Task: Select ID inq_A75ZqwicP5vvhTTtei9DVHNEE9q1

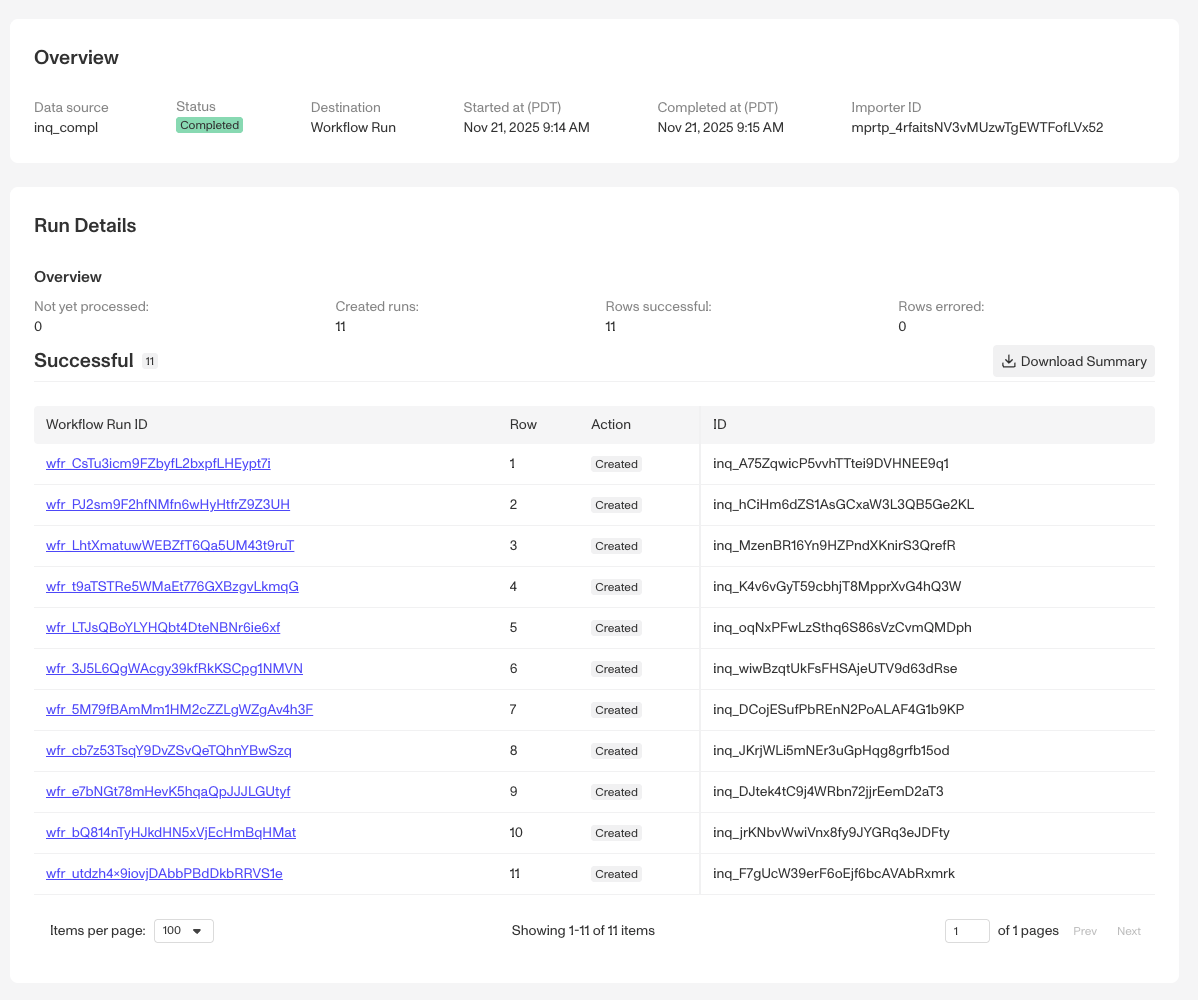Action: pos(831,464)
